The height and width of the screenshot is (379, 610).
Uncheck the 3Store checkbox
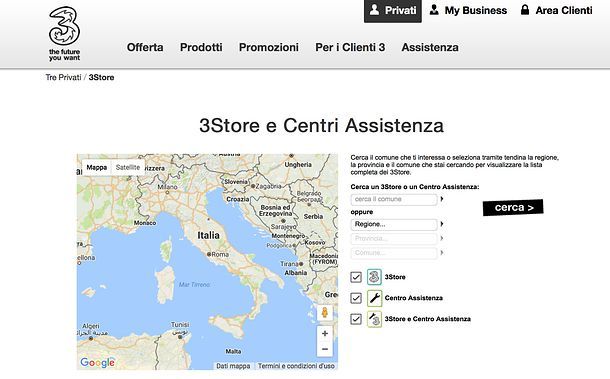tap(356, 277)
